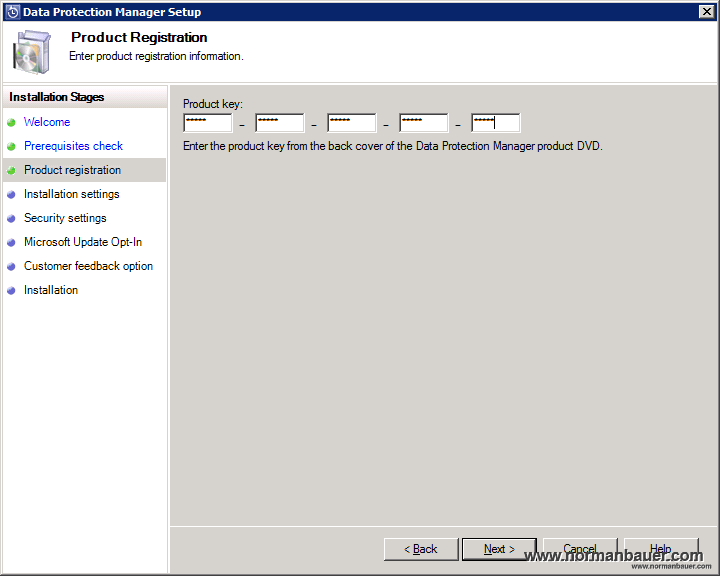This screenshot has height=576, width=720.
Task: Click blue bullet beside Customer feedback option
Action: pos(11,266)
